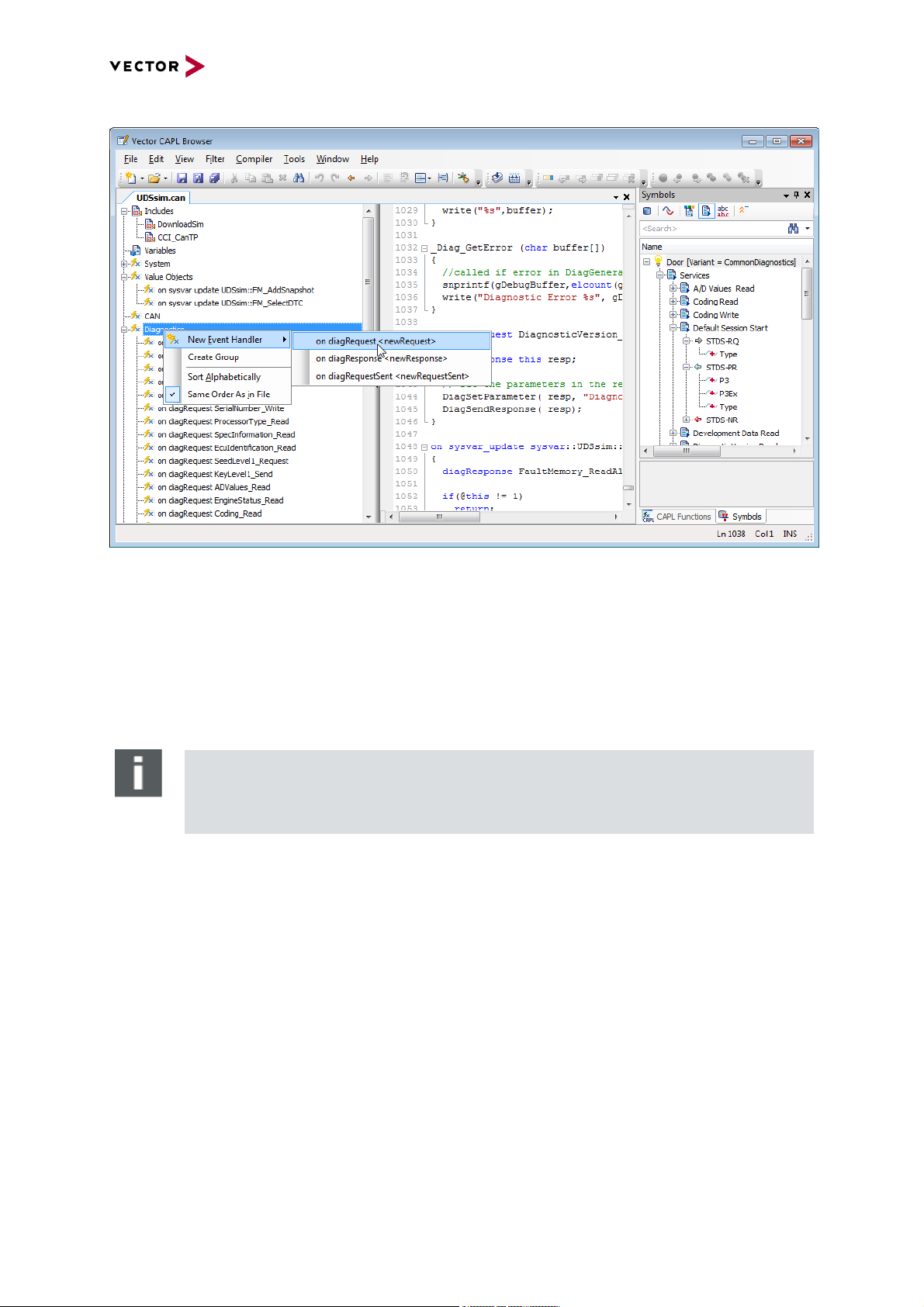924x1307 pixels.
Task: Click the New file toolbar icon
Action: pos(130,178)
